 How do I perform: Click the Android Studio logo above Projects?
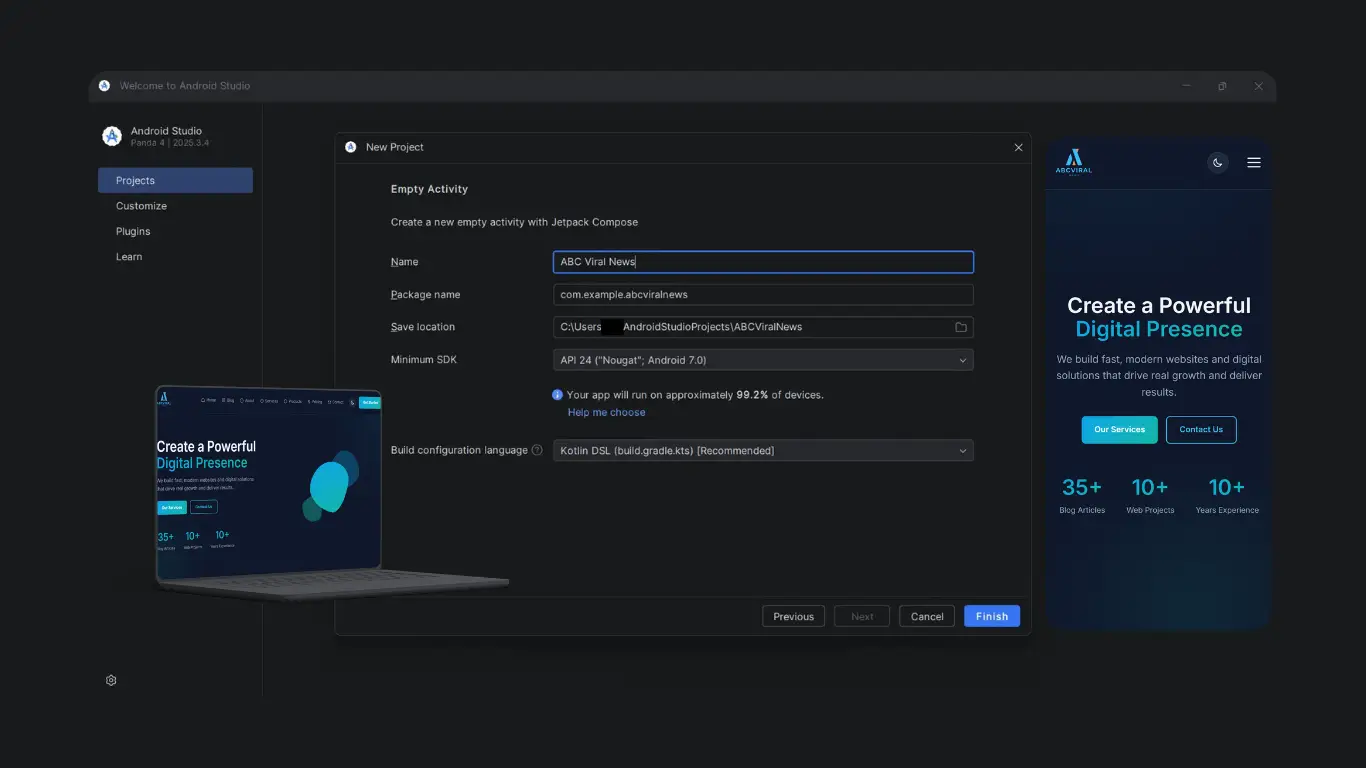pyautogui.click(x=112, y=136)
